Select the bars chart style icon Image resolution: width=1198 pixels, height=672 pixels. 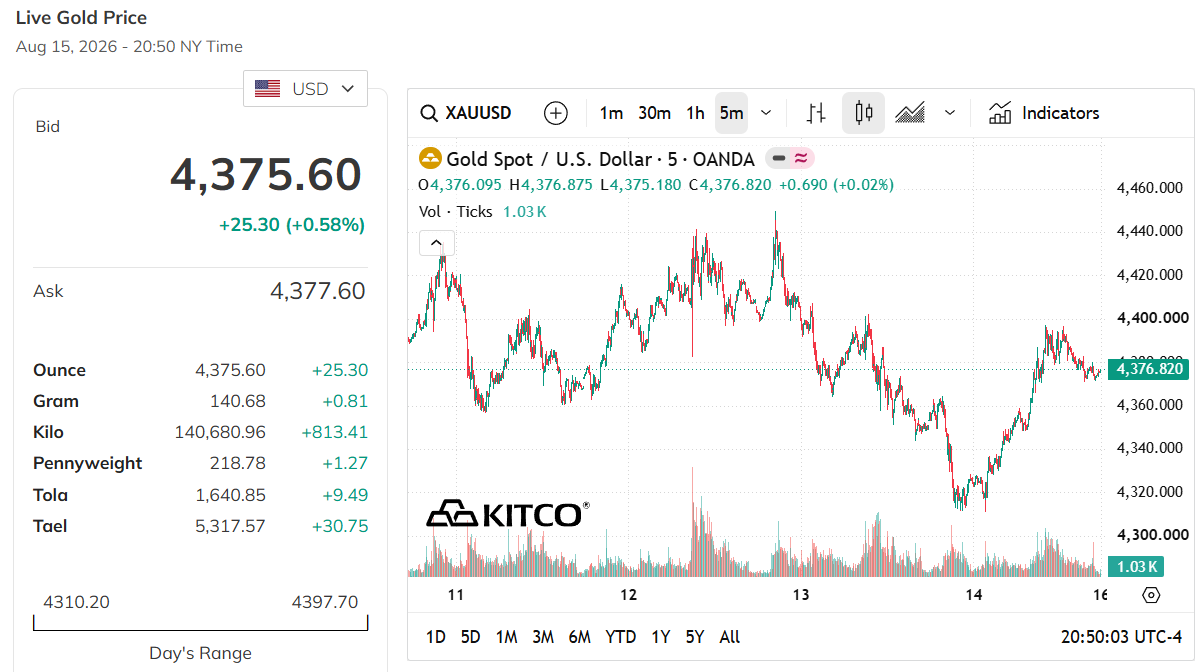(816, 113)
